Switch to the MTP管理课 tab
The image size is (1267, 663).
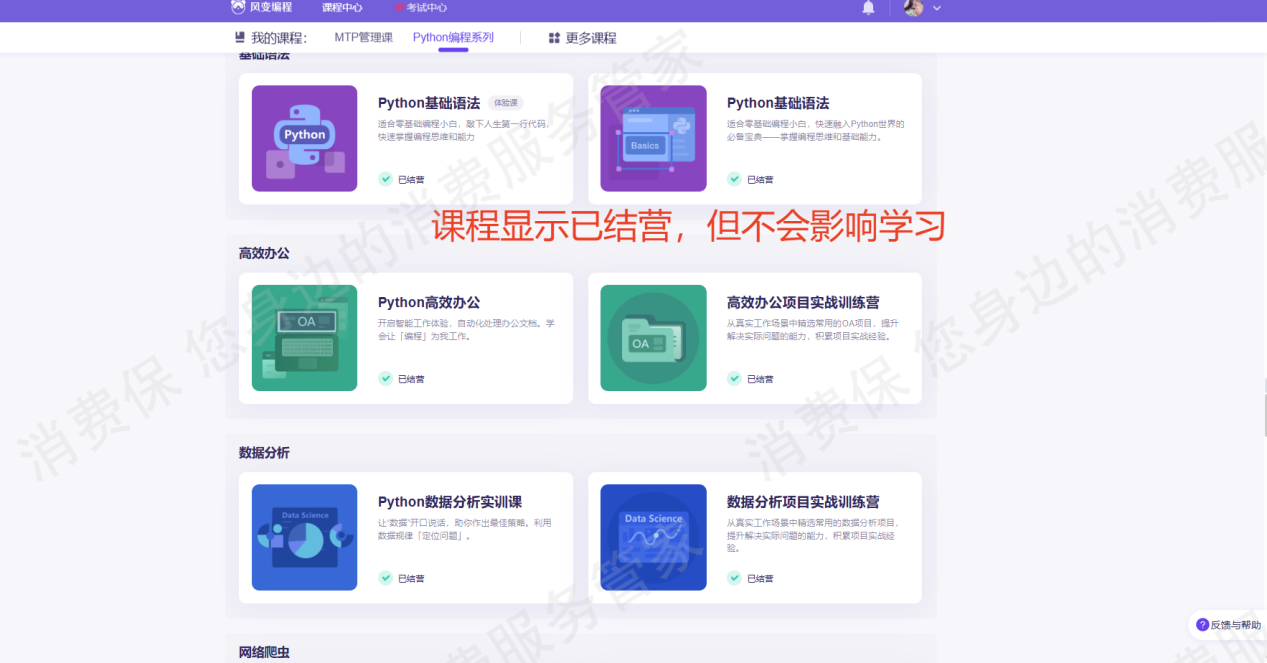click(x=363, y=38)
